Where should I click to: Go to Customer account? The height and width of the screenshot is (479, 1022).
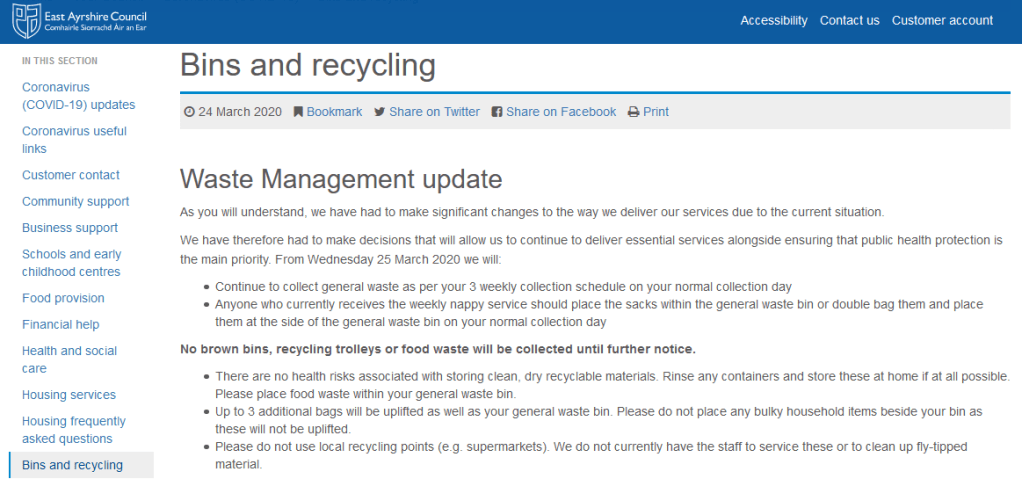click(x=942, y=20)
